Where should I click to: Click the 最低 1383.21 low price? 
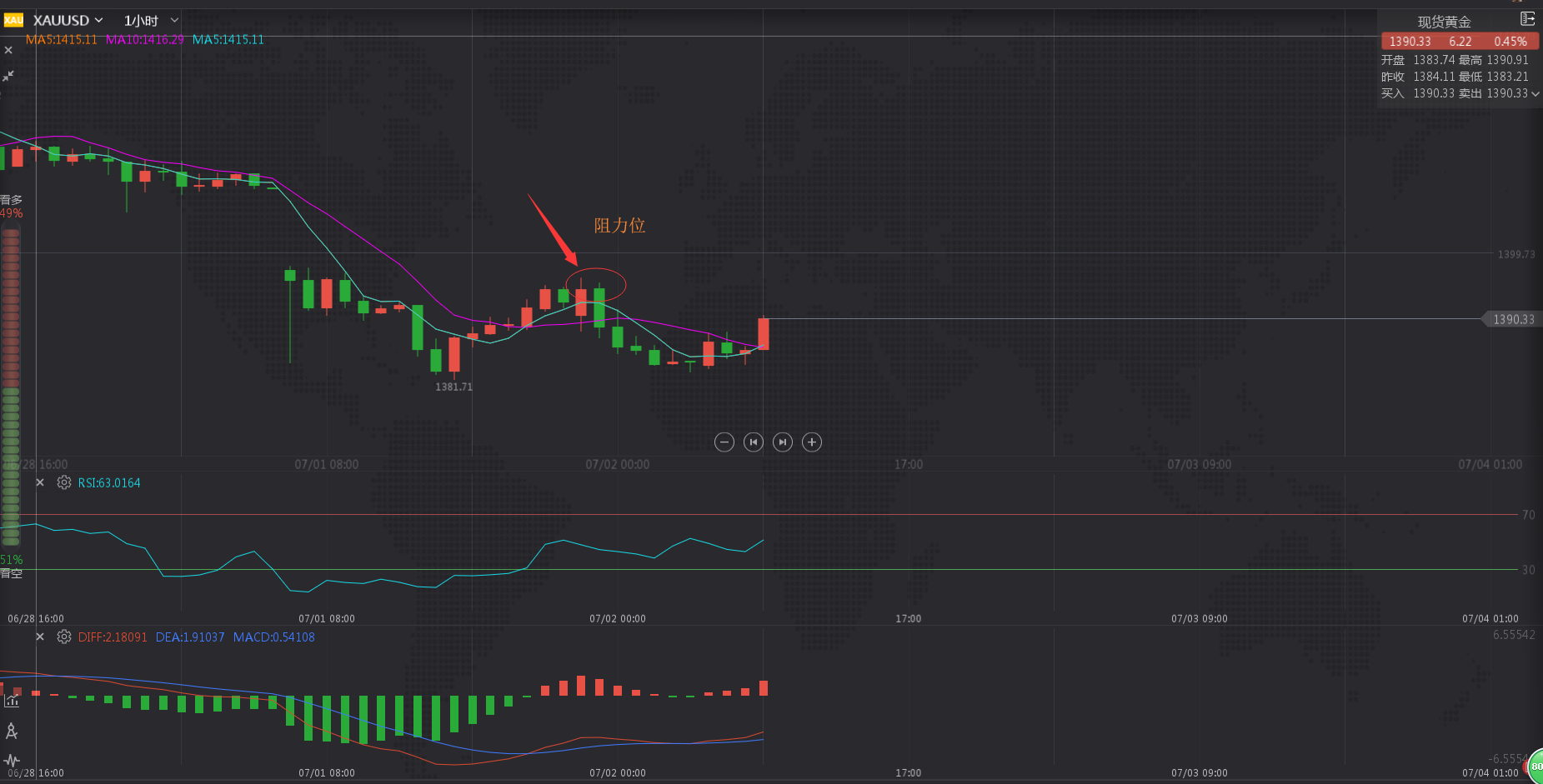pos(1494,77)
